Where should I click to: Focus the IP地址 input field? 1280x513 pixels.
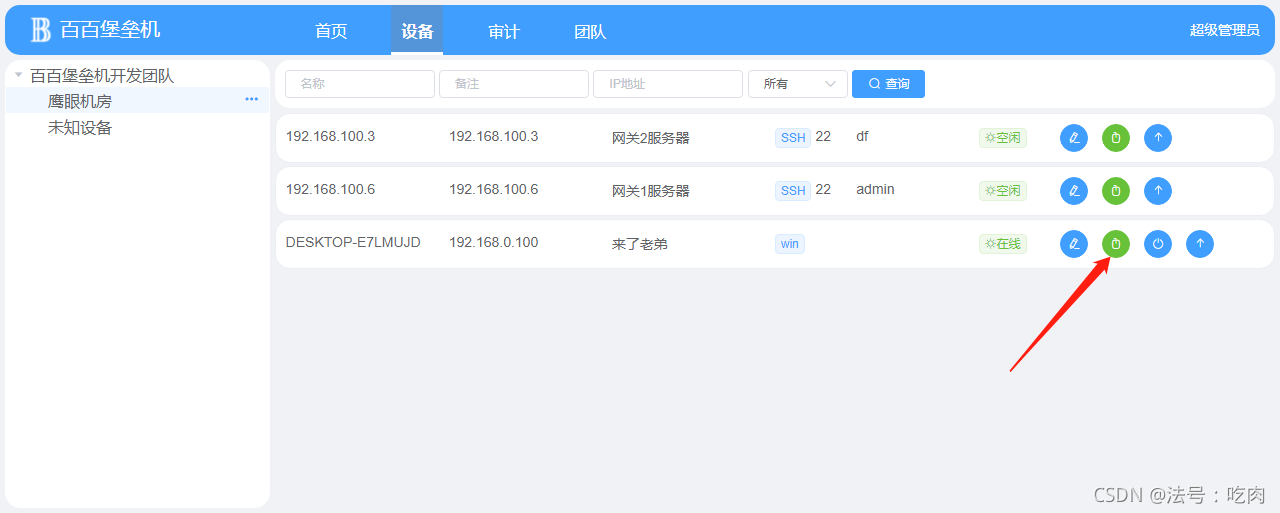click(x=668, y=84)
